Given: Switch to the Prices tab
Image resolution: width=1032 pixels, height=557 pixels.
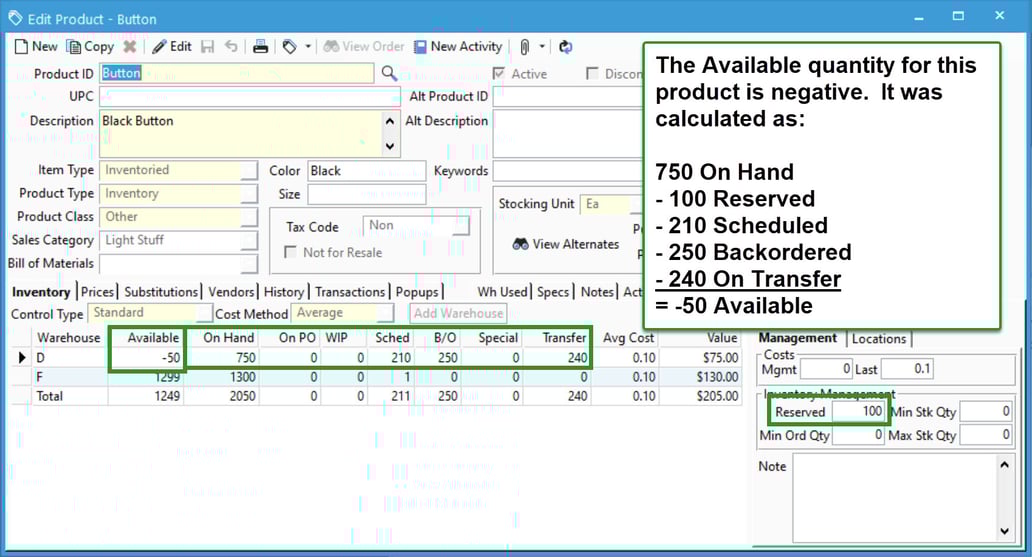Looking at the screenshot, I should pyautogui.click(x=97, y=292).
